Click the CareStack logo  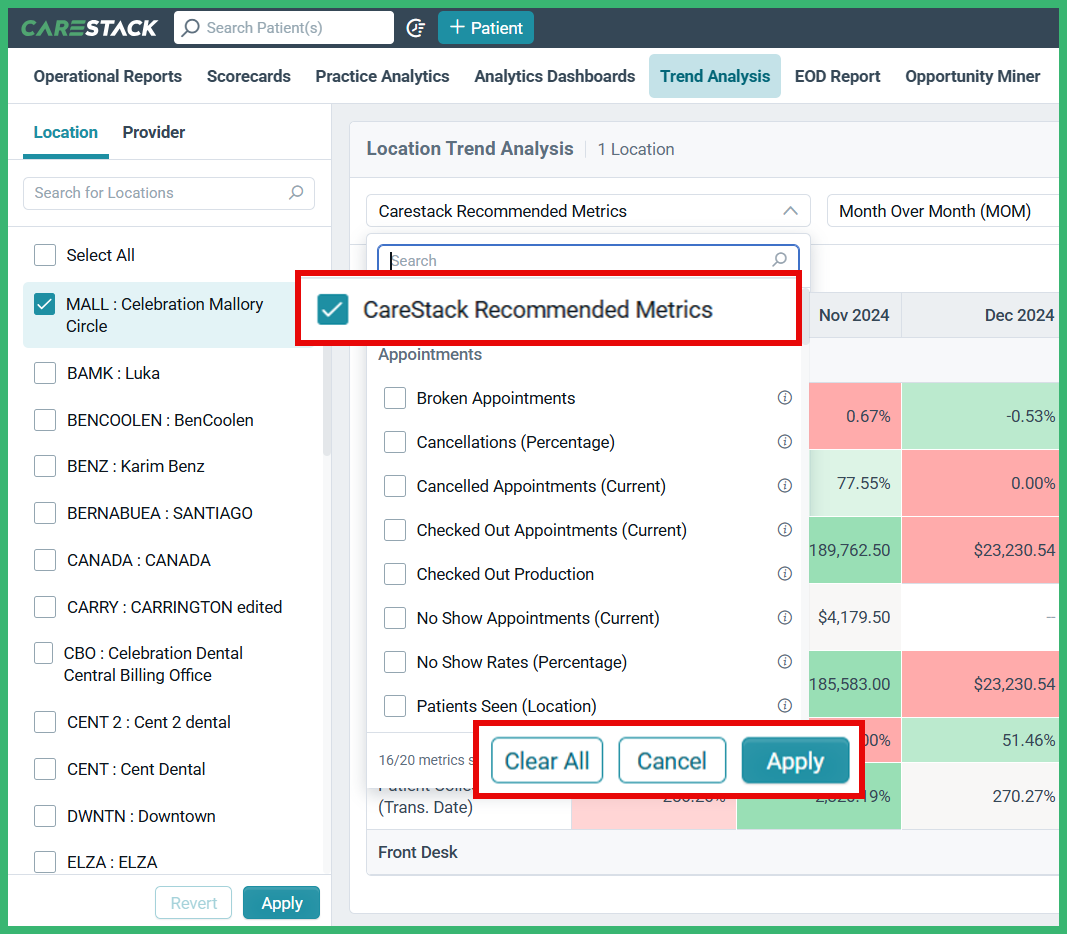(88, 27)
